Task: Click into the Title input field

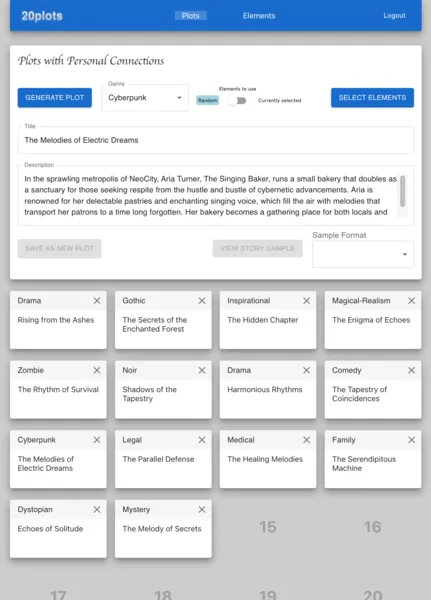Action: [216, 140]
